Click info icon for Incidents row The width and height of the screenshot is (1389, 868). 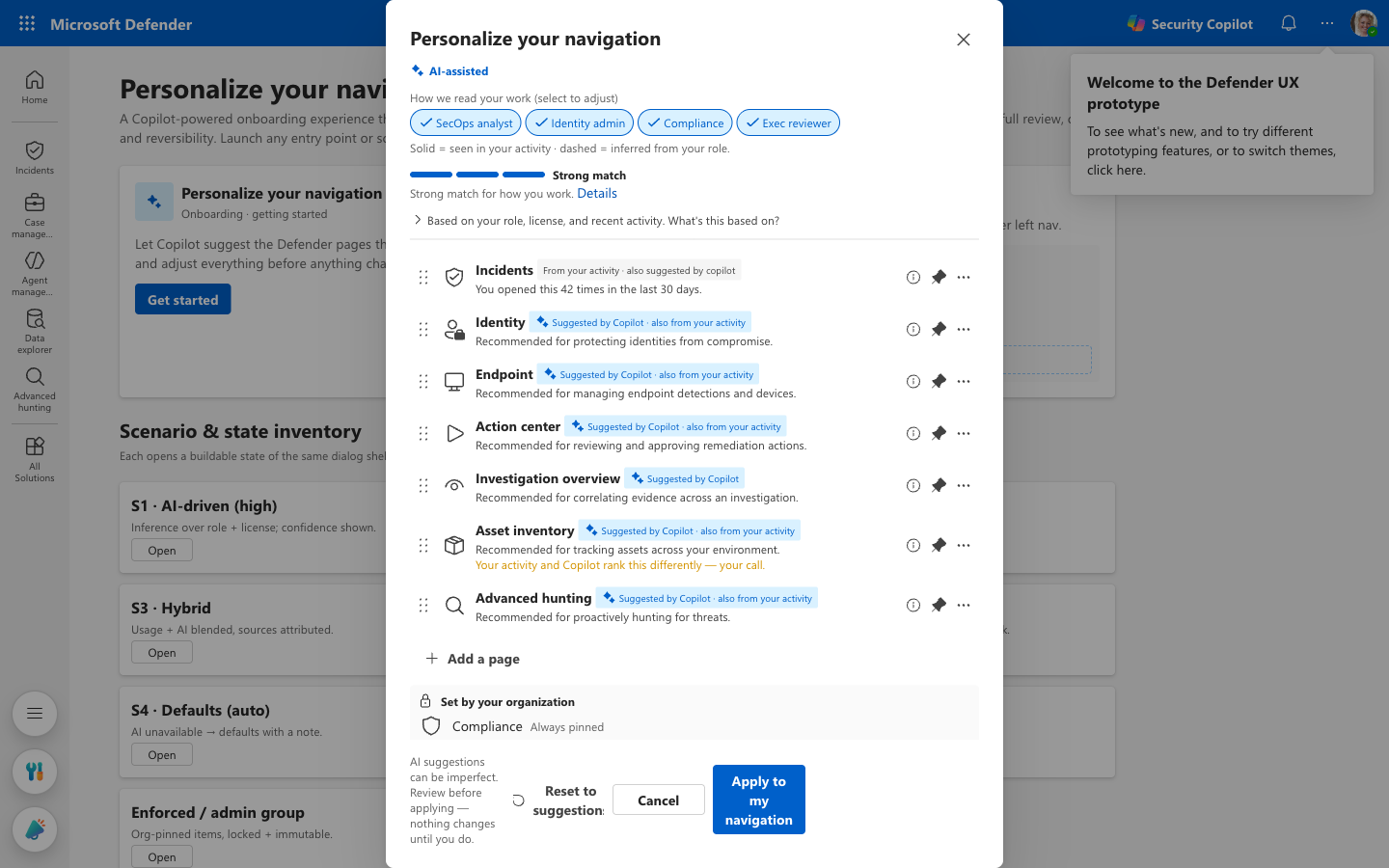click(x=912, y=277)
